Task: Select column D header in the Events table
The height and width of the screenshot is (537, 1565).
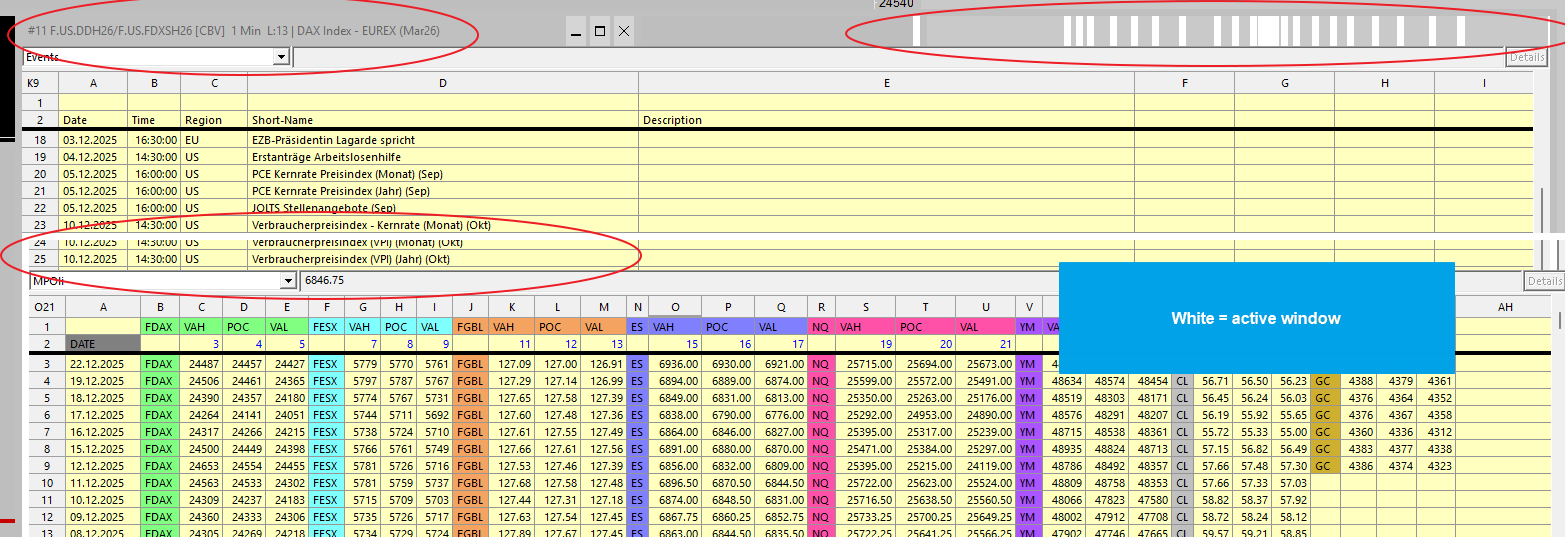Action: point(442,84)
